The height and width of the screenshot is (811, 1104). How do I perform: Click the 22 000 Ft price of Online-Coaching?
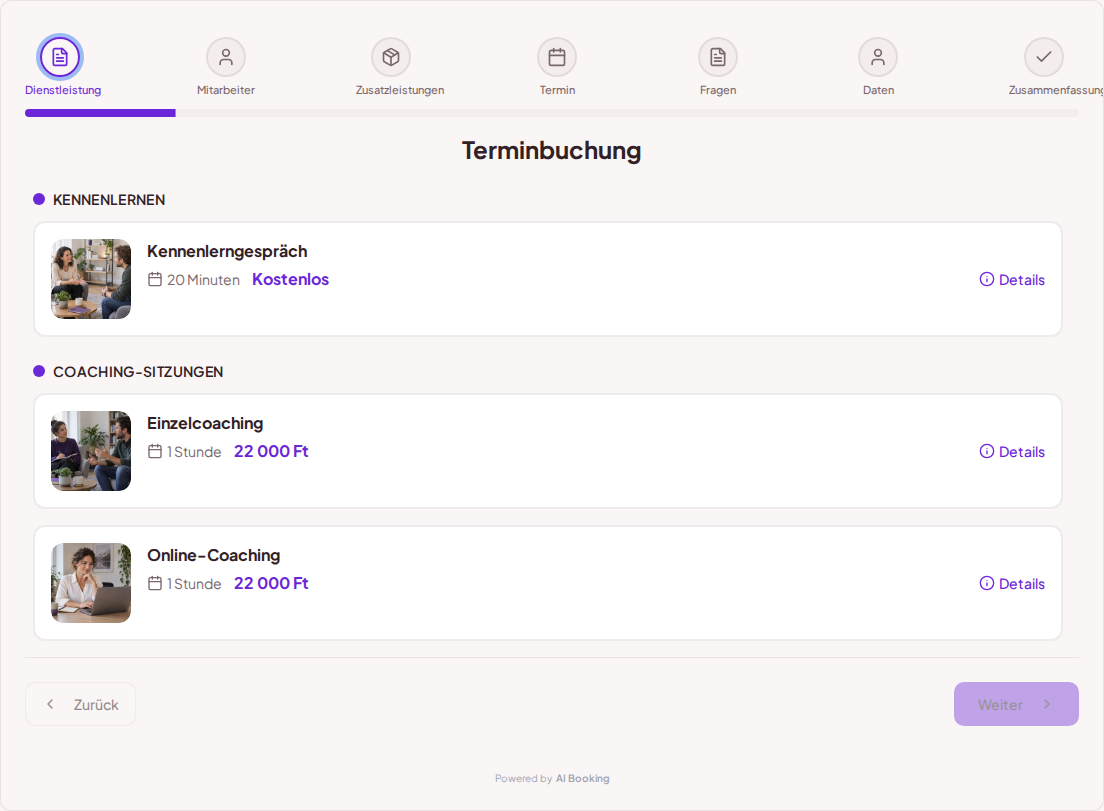point(271,583)
